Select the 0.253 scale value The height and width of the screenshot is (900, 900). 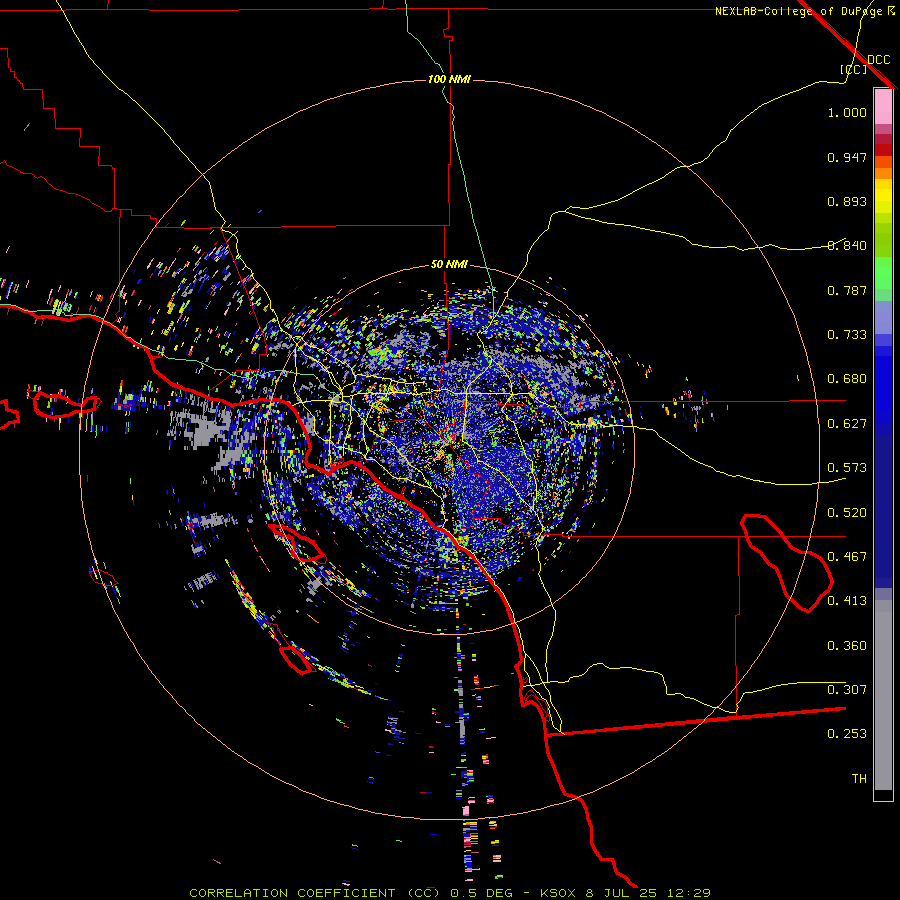tap(847, 734)
